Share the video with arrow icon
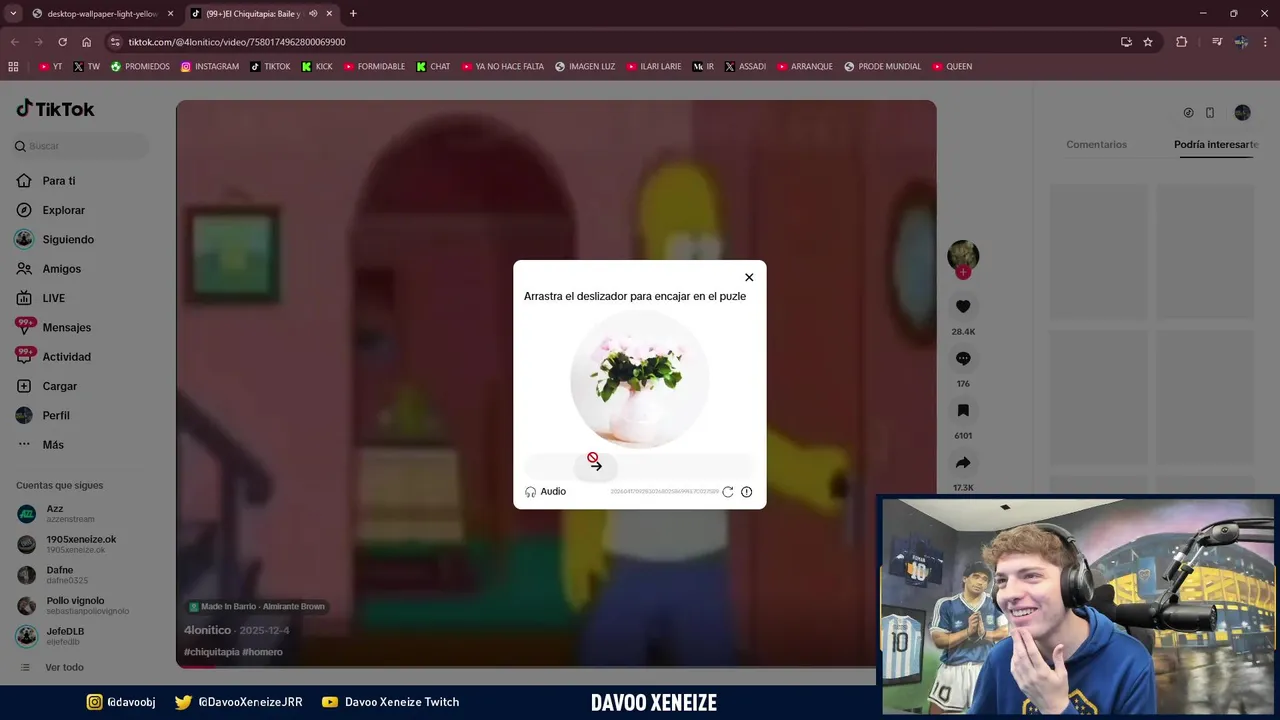This screenshot has width=1280, height=720. [963, 463]
